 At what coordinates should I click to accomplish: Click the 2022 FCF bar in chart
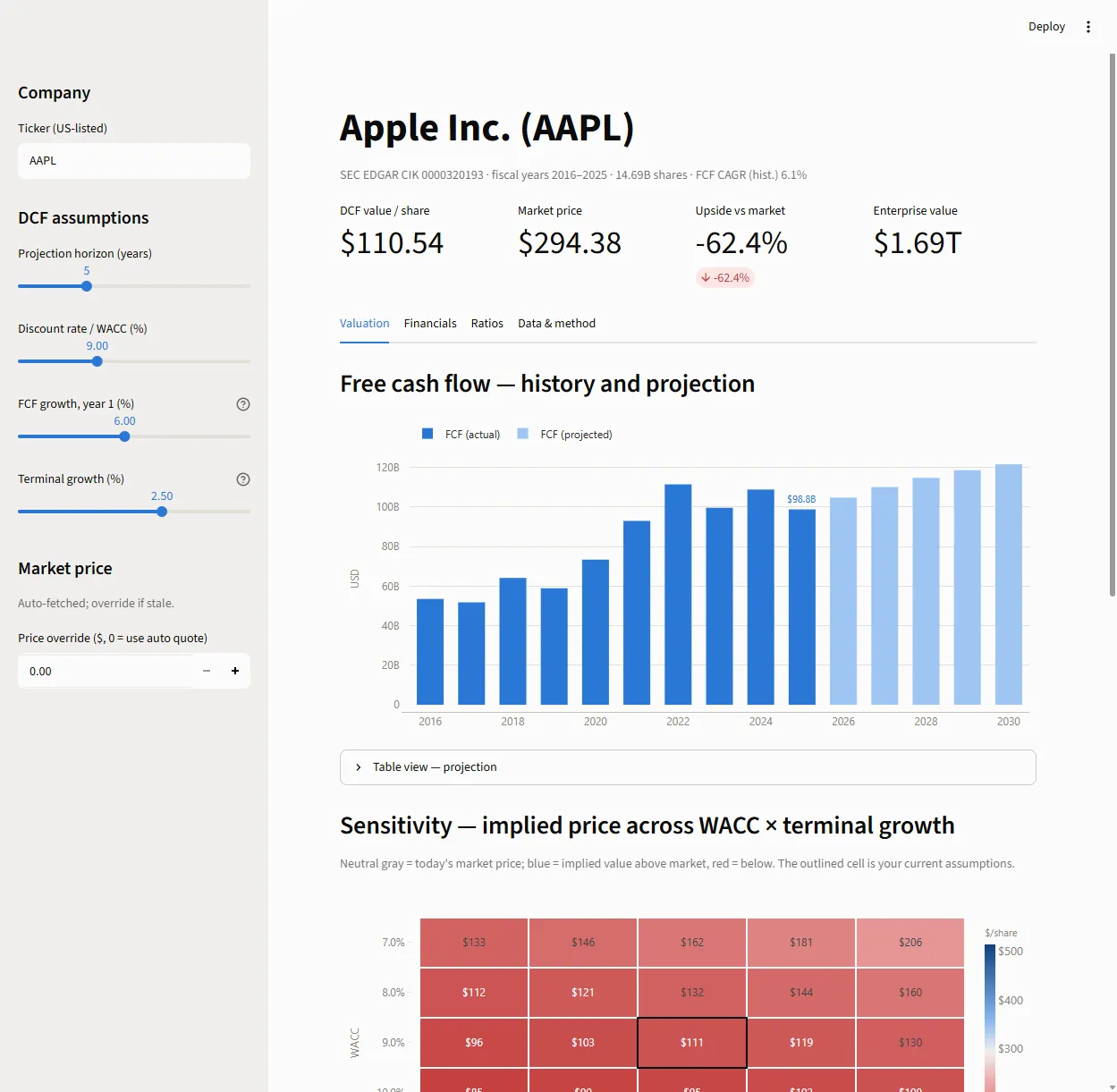pos(678,594)
